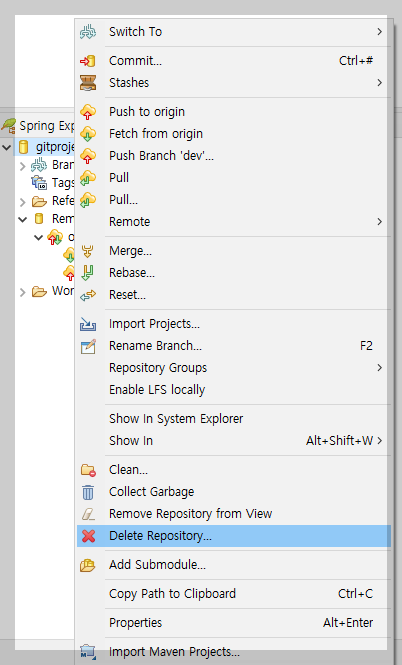The height and width of the screenshot is (665, 402).
Task: Click the Stashes chest icon
Action: tap(88, 83)
